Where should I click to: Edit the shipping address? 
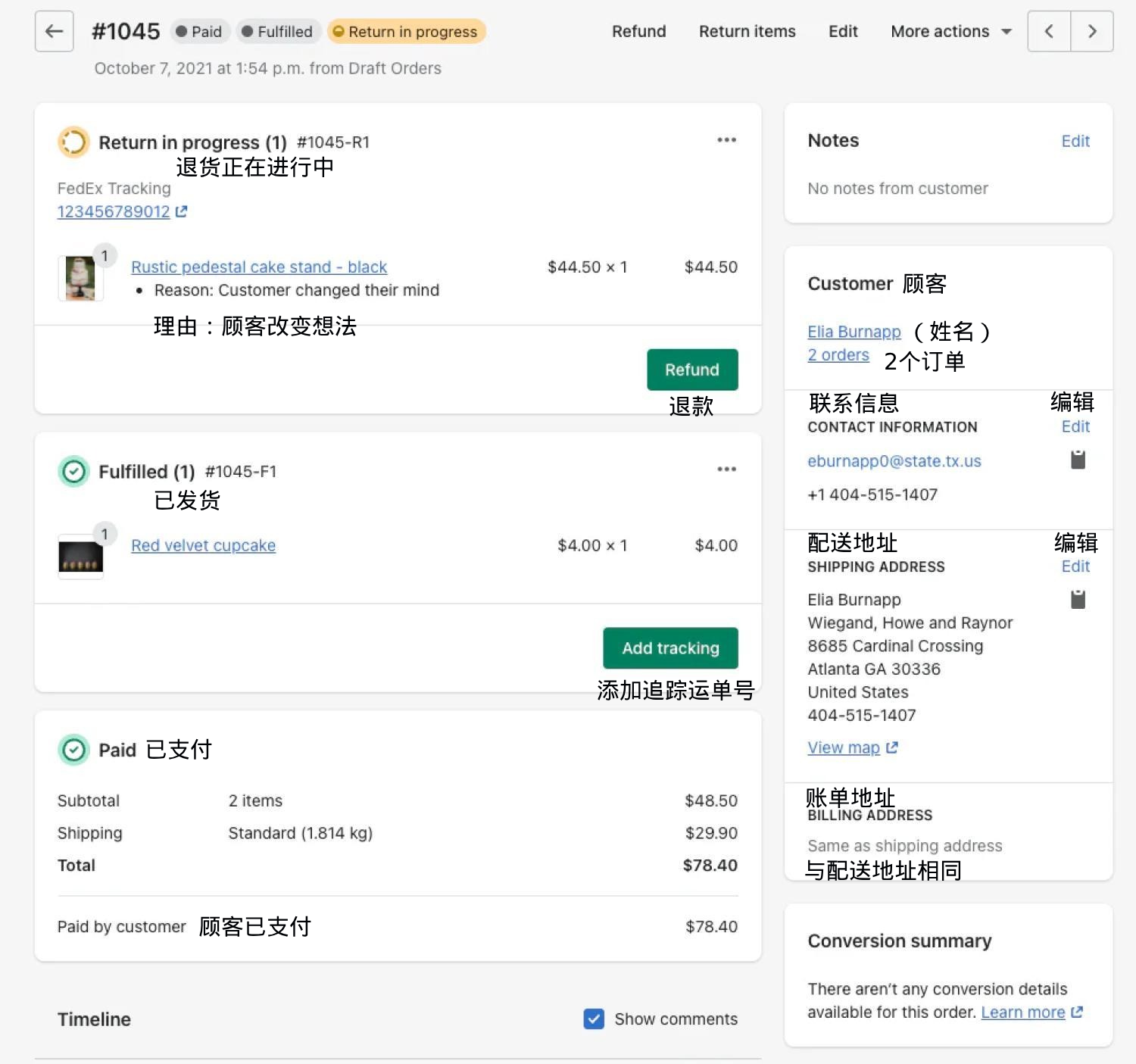(x=1075, y=566)
